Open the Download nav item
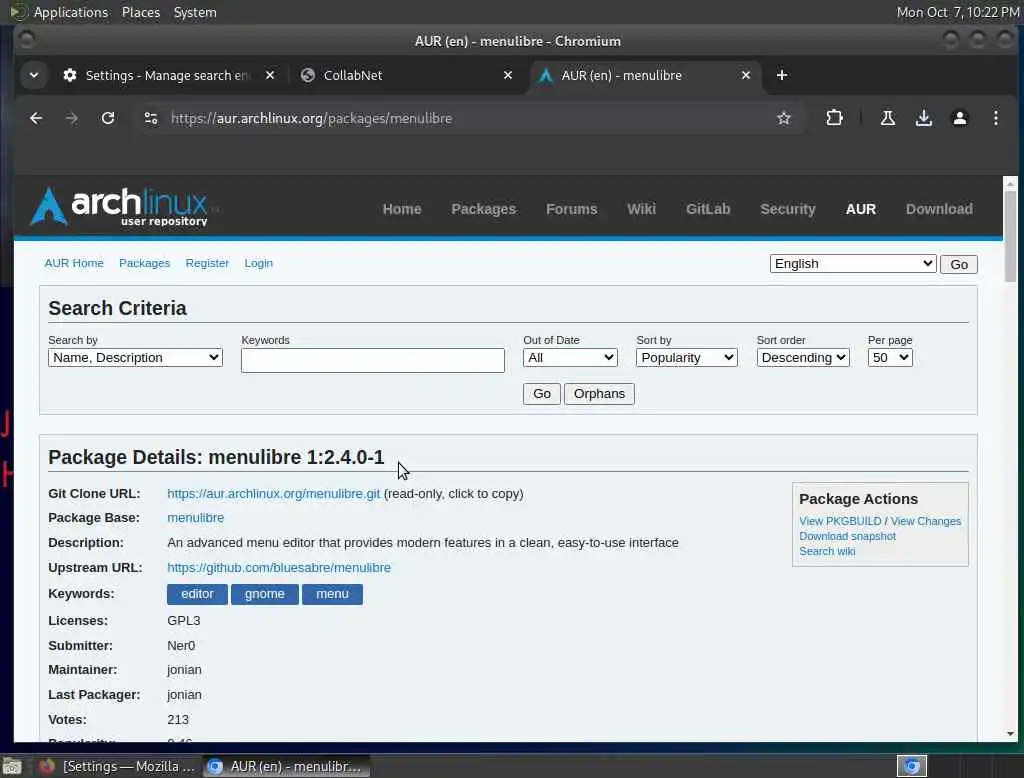1024x778 pixels. tap(939, 209)
